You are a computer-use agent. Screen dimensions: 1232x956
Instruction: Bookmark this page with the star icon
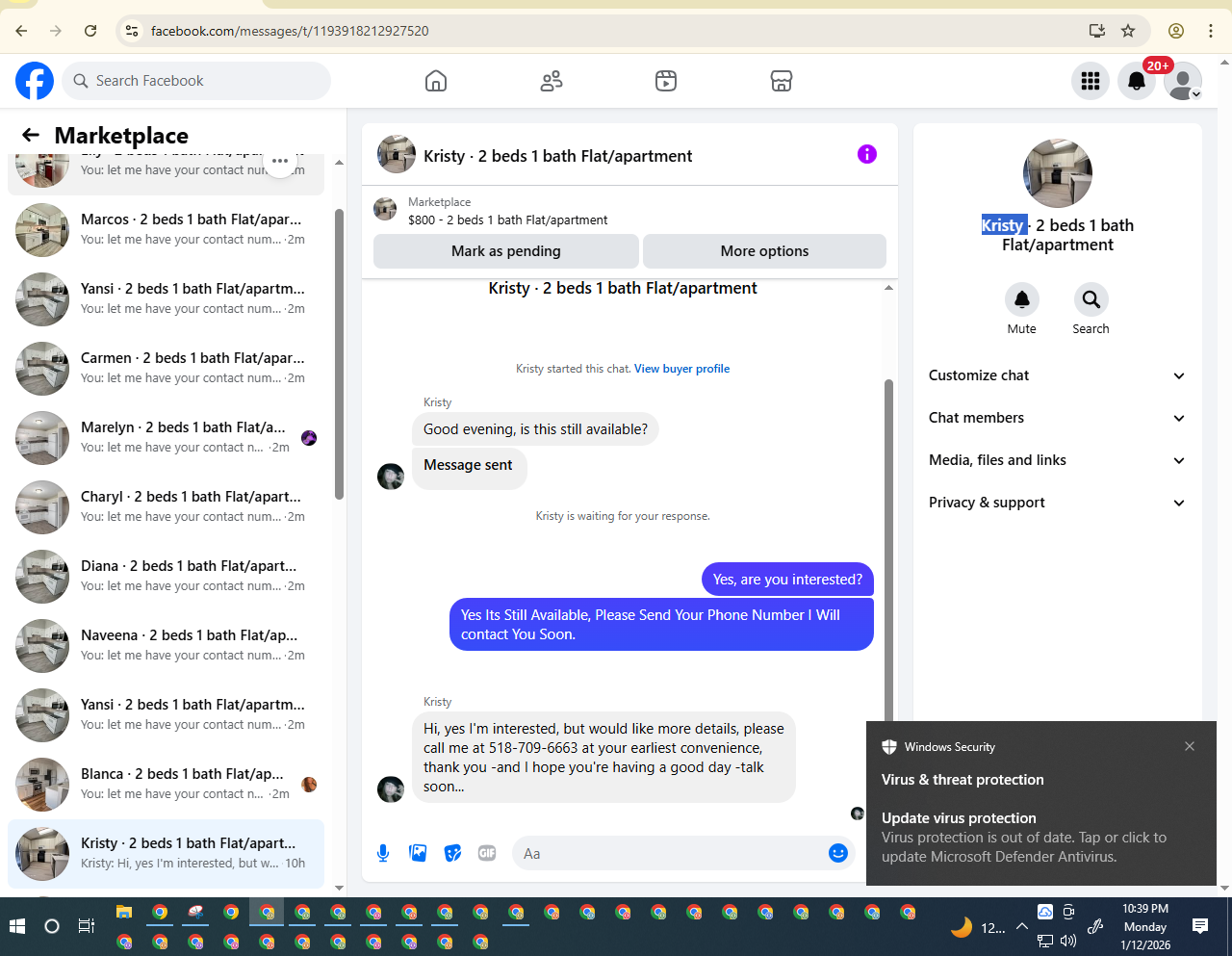point(1128,31)
